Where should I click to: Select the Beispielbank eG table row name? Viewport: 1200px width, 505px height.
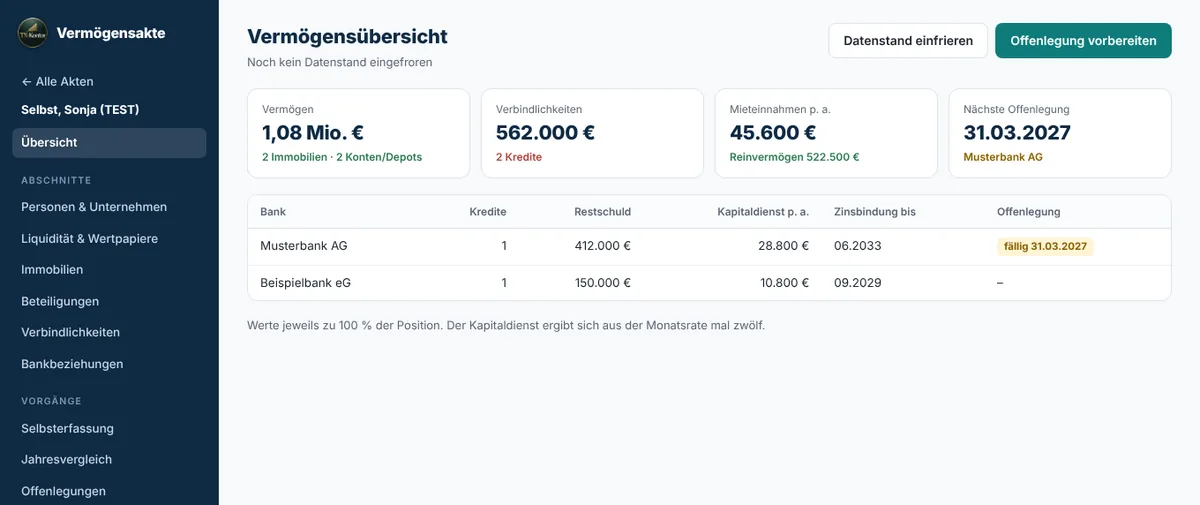coord(305,283)
